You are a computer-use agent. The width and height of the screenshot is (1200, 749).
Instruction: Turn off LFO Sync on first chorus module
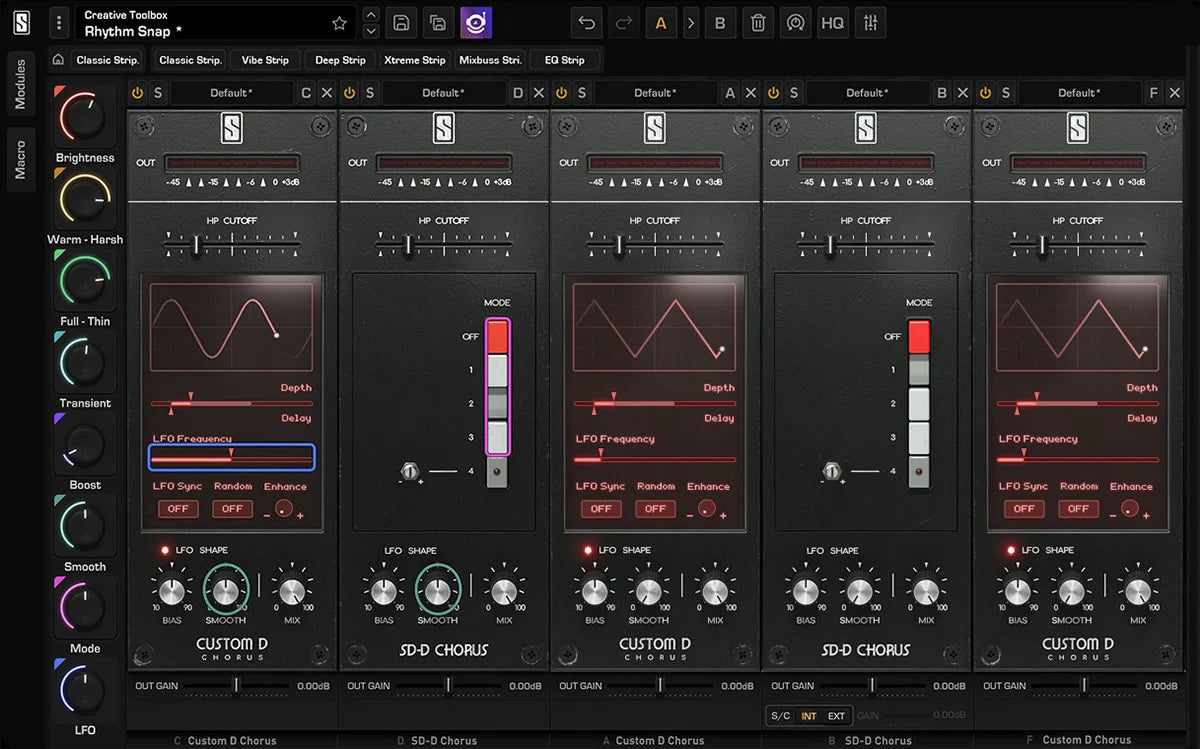179,509
